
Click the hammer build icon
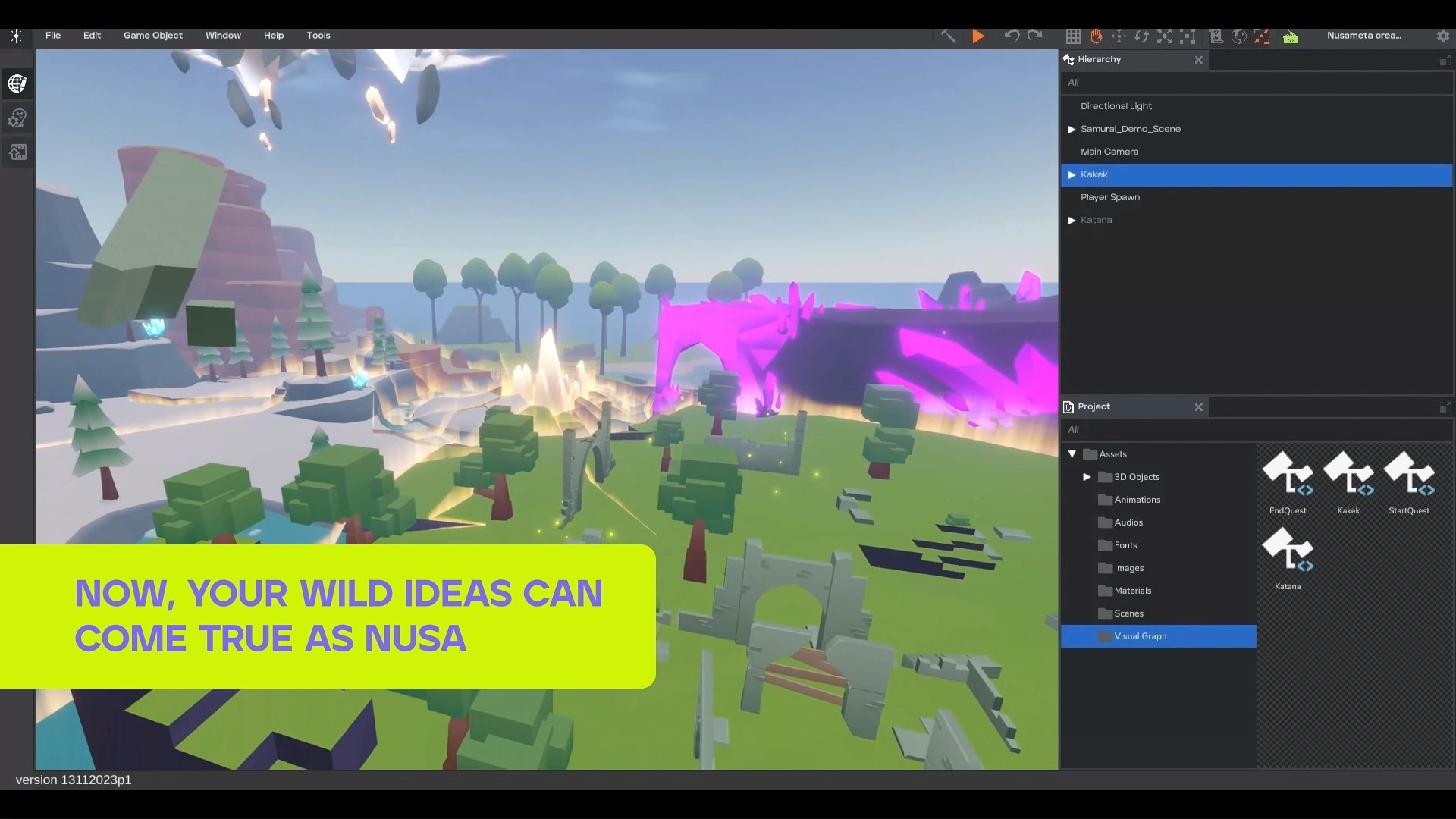[x=948, y=36]
